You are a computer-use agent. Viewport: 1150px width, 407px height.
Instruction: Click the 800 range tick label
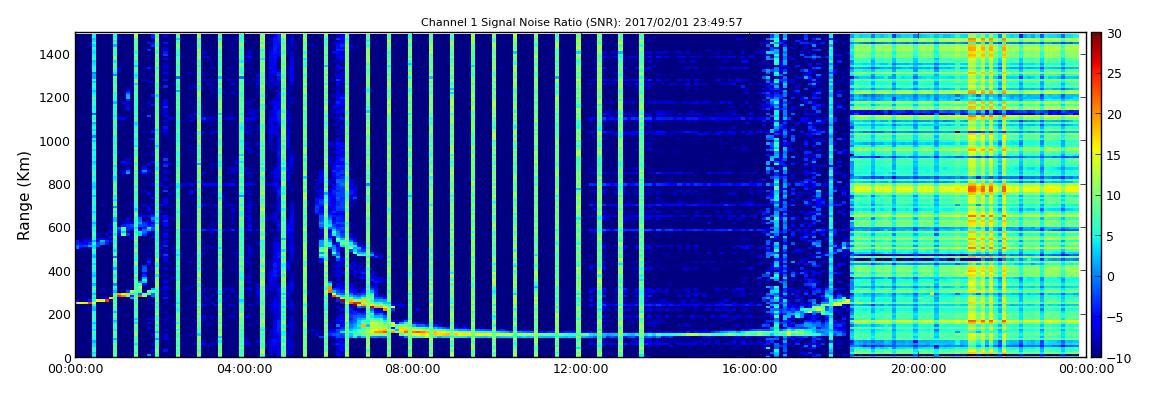point(59,184)
